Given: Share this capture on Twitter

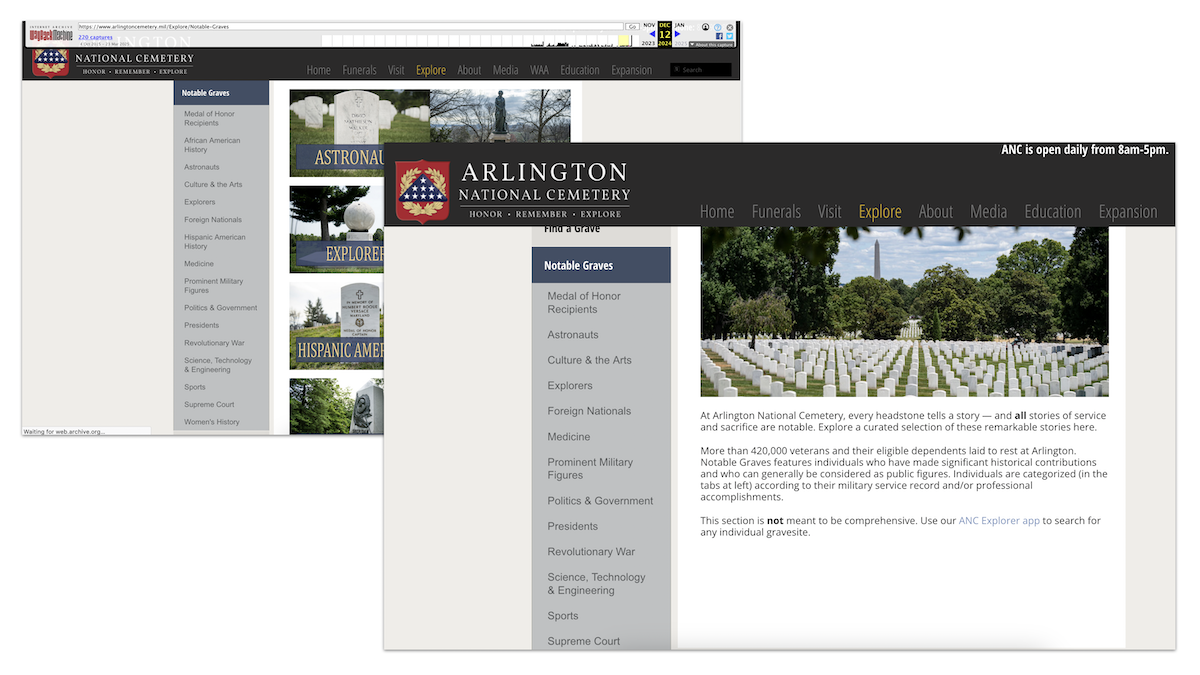Looking at the screenshot, I should (x=729, y=36).
